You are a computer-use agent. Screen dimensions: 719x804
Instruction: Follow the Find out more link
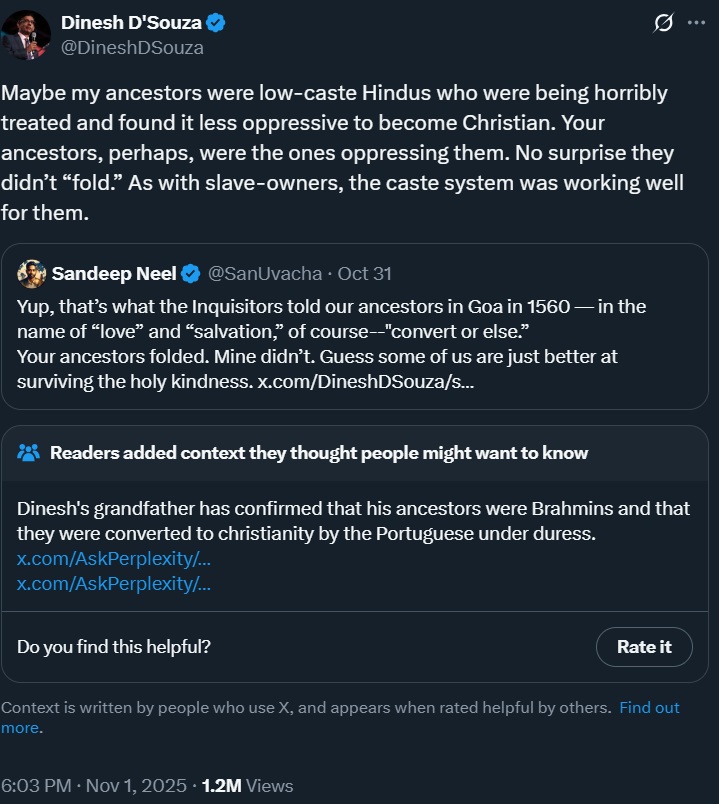(649, 708)
